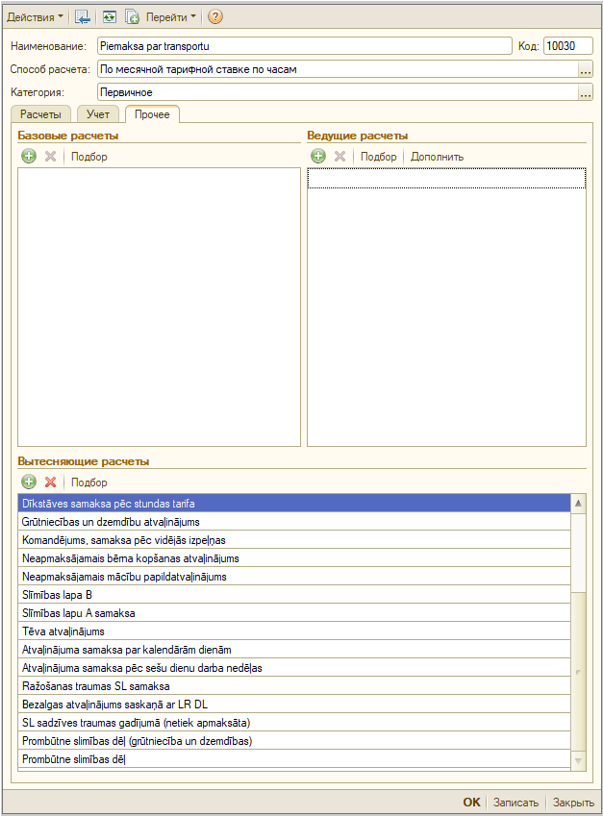Click the help question mark icon
This screenshot has width=603, height=816.
point(215,17)
